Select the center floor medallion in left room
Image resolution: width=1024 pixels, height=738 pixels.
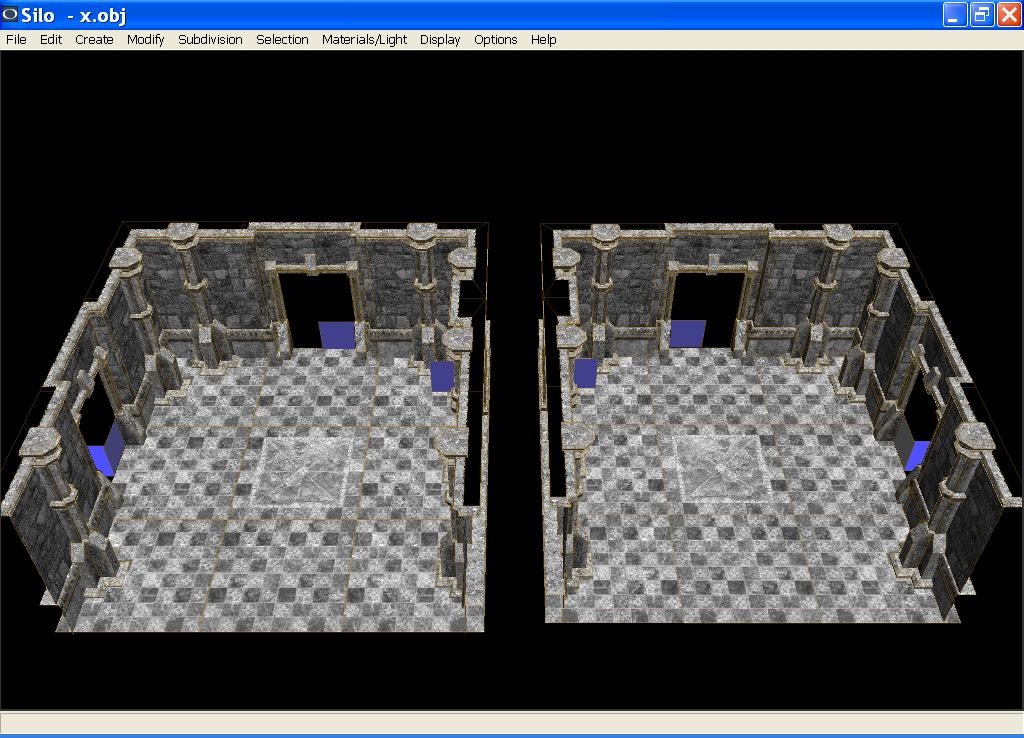(305, 470)
